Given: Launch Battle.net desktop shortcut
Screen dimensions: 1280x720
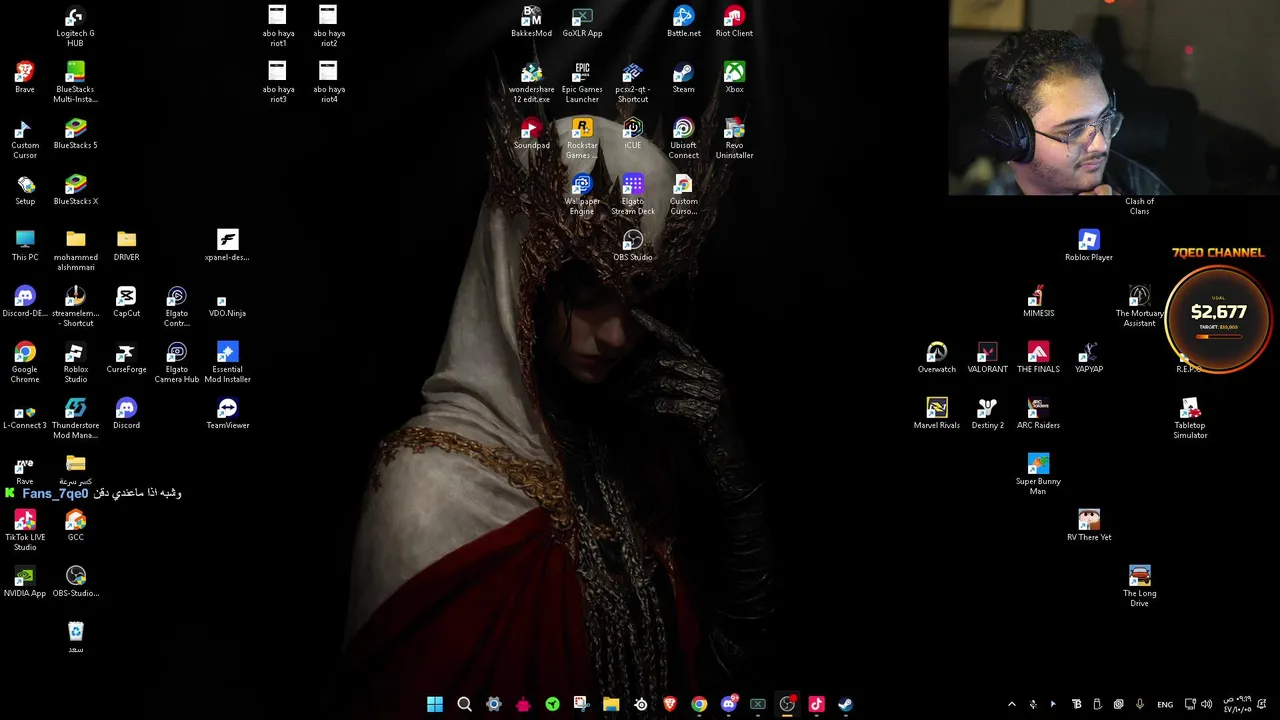Looking at the screenshot, I should click(x=683, y=22).
